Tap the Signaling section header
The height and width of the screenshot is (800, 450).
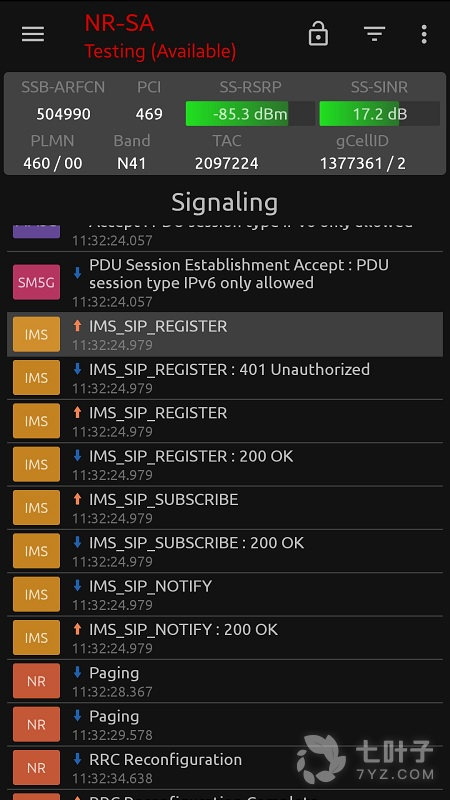tap(224, 203)
